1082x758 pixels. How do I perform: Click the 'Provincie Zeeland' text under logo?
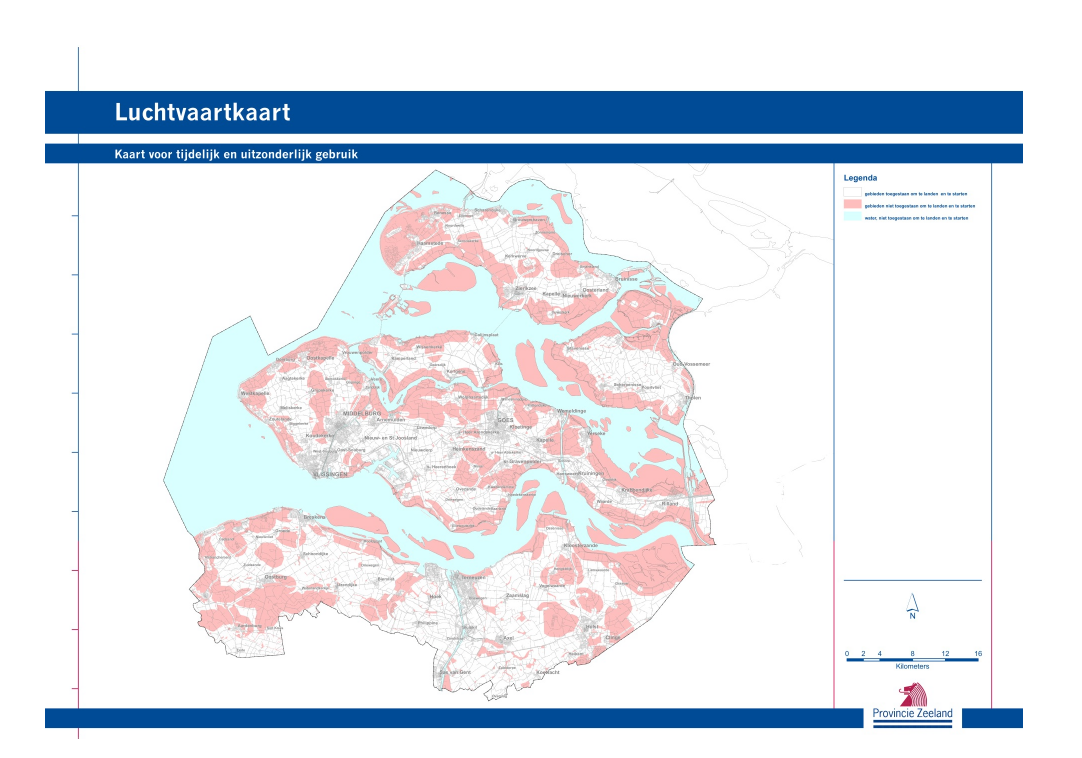pos(912,714)
